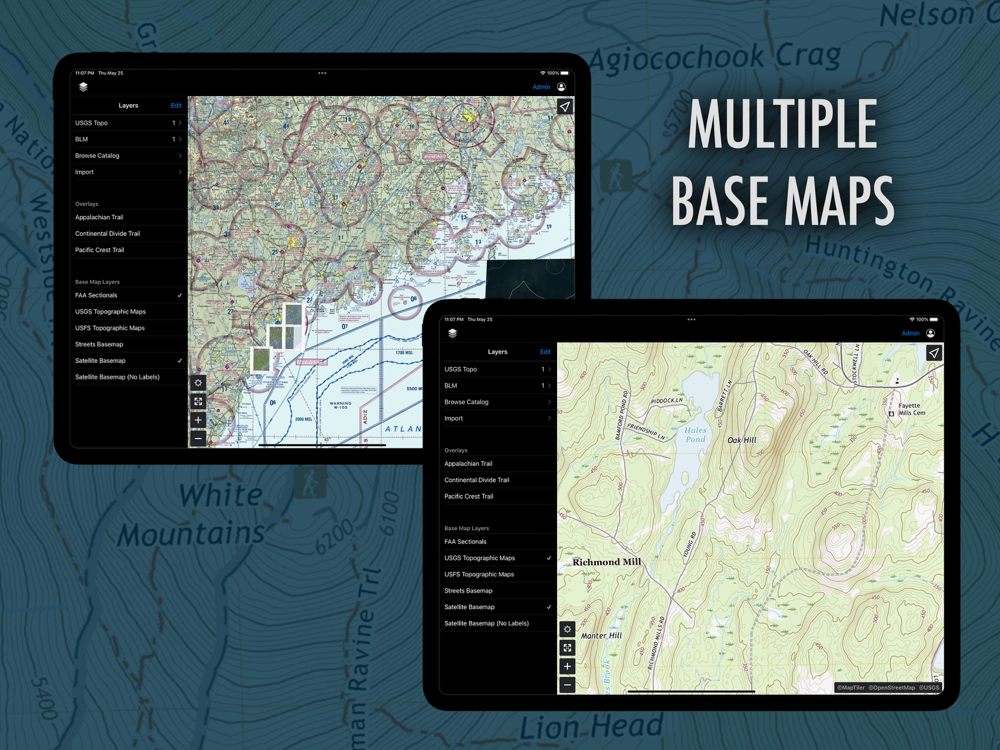This screenshot has width=1000, height=750.
Task: Enable FAA Sectionals on lower iPad
Action: pyautogui.click(x=497, y=541)
